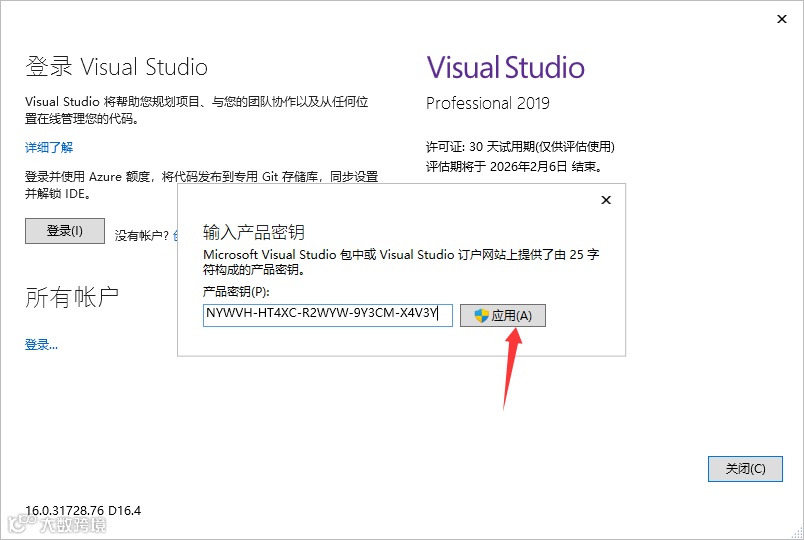Click the 所有帐户 heading
The height and width of the screenshot is (540, 804).
coord(72,297)
